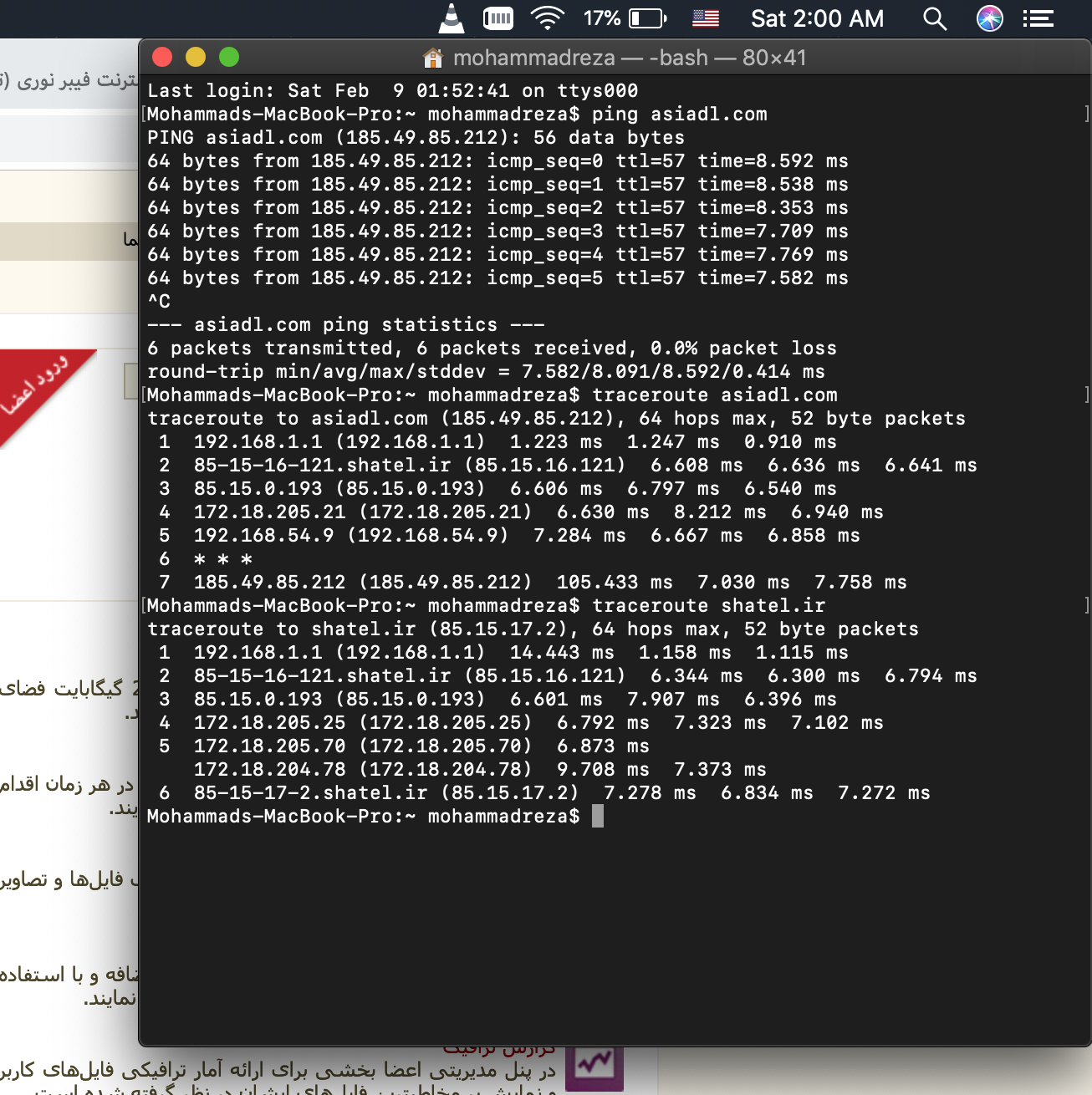Viewport: 1092px width, 1095px height.
Task: Open the Wi-Fi status menu
Action: [548, 18]
